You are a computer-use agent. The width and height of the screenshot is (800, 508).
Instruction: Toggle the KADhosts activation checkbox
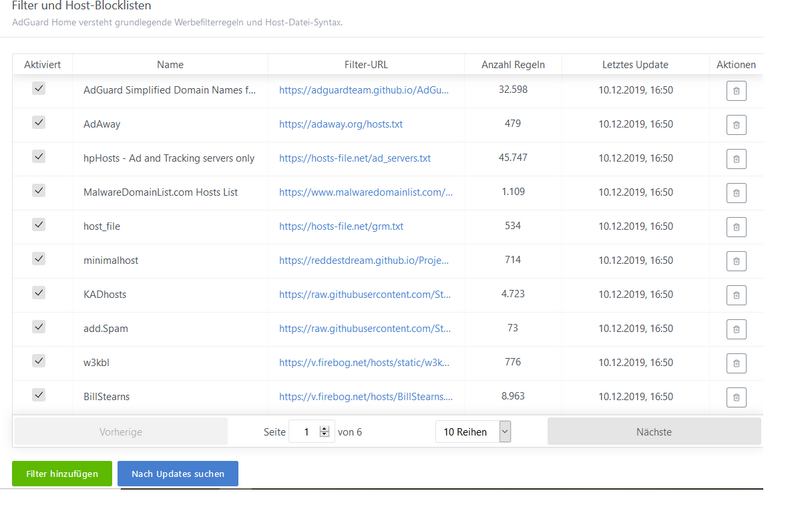pyautogui.click(x=39, y=292)
